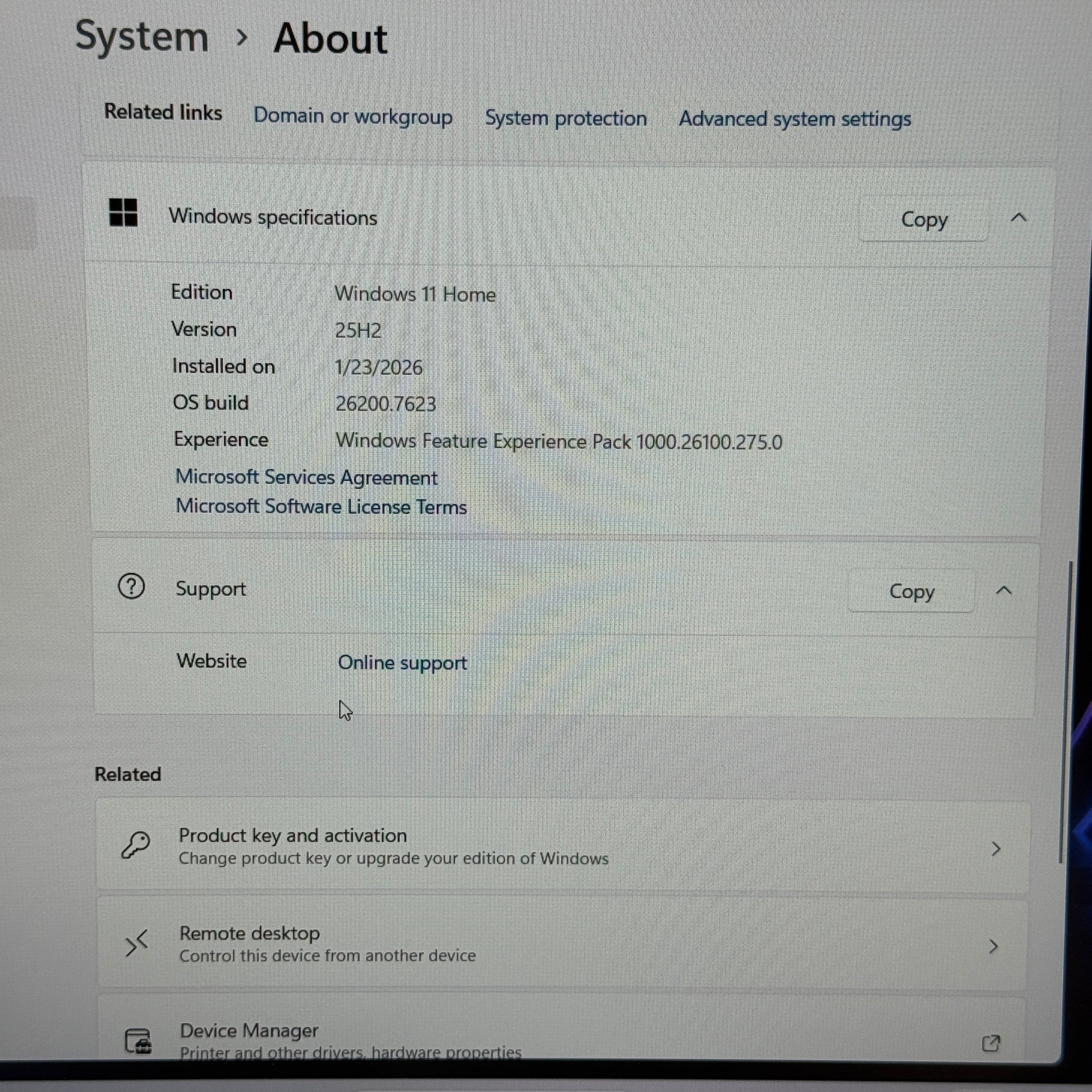Click the Remote desktop arrows icon
The height and width of the screenshot is (1092, 1092).
point(137,943)
